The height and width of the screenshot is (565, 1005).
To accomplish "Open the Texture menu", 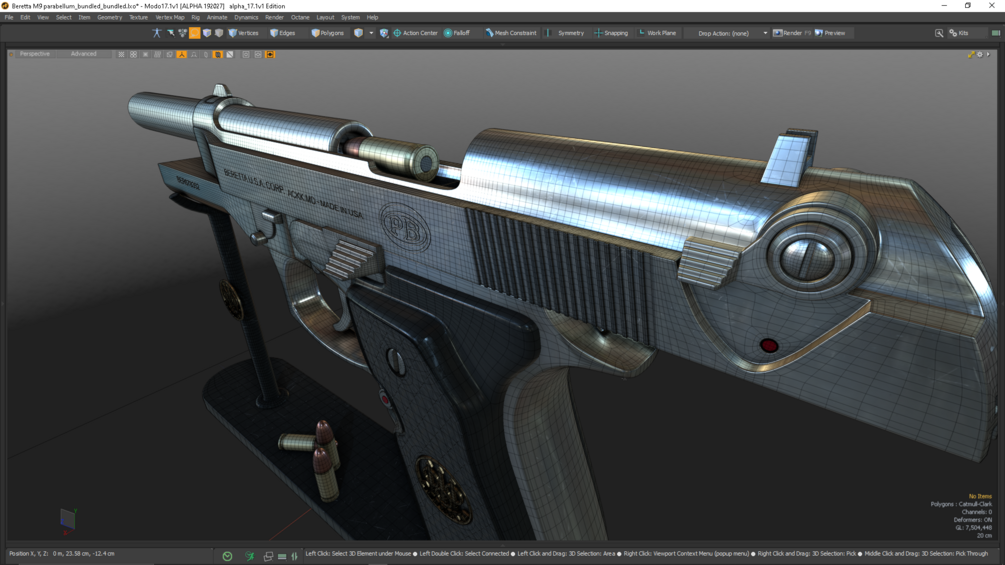I will click(x=138, y=17).
